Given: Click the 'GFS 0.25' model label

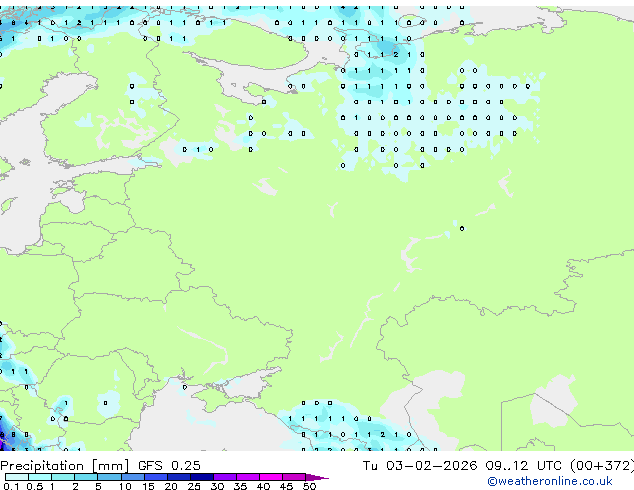Looking at the screenshot, I should click(x=169, y=466).
